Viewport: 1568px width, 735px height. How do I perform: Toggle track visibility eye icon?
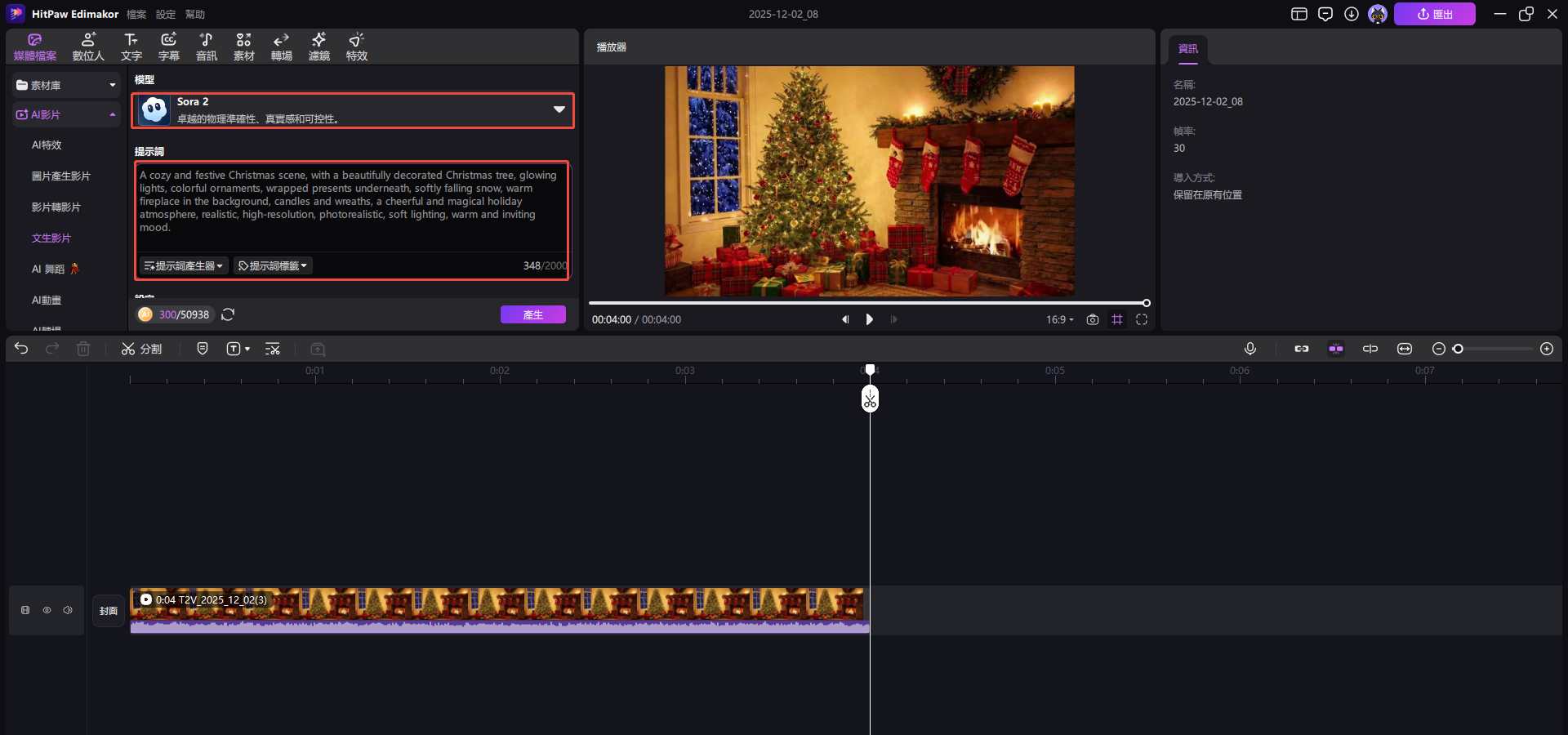click(47, 610)
